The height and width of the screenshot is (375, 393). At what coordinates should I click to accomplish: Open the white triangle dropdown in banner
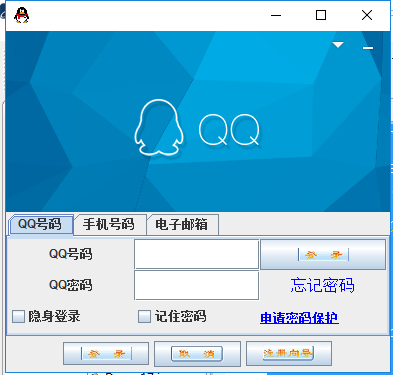click(338, 45)
